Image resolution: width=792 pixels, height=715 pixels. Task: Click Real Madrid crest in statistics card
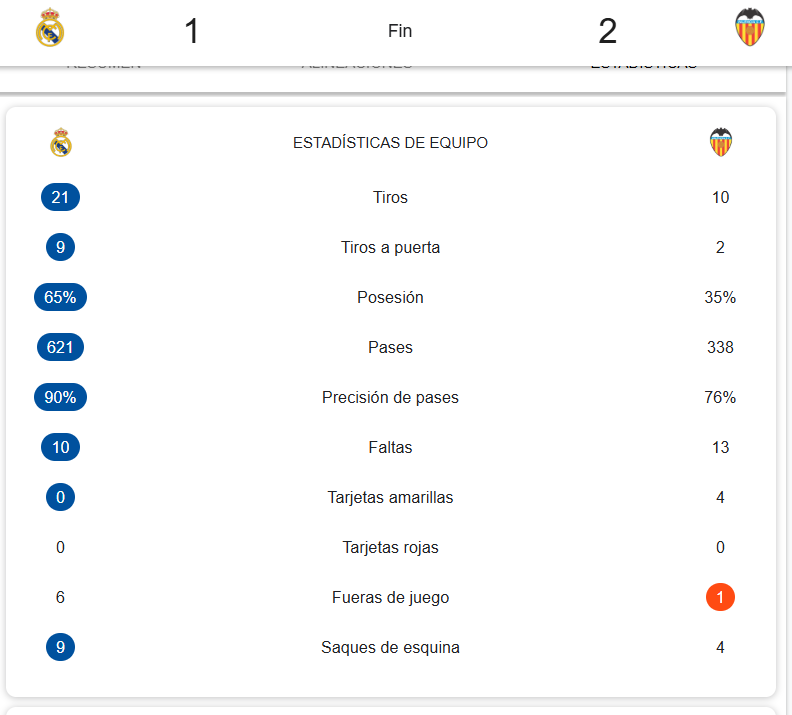click(x=61, y=143)
